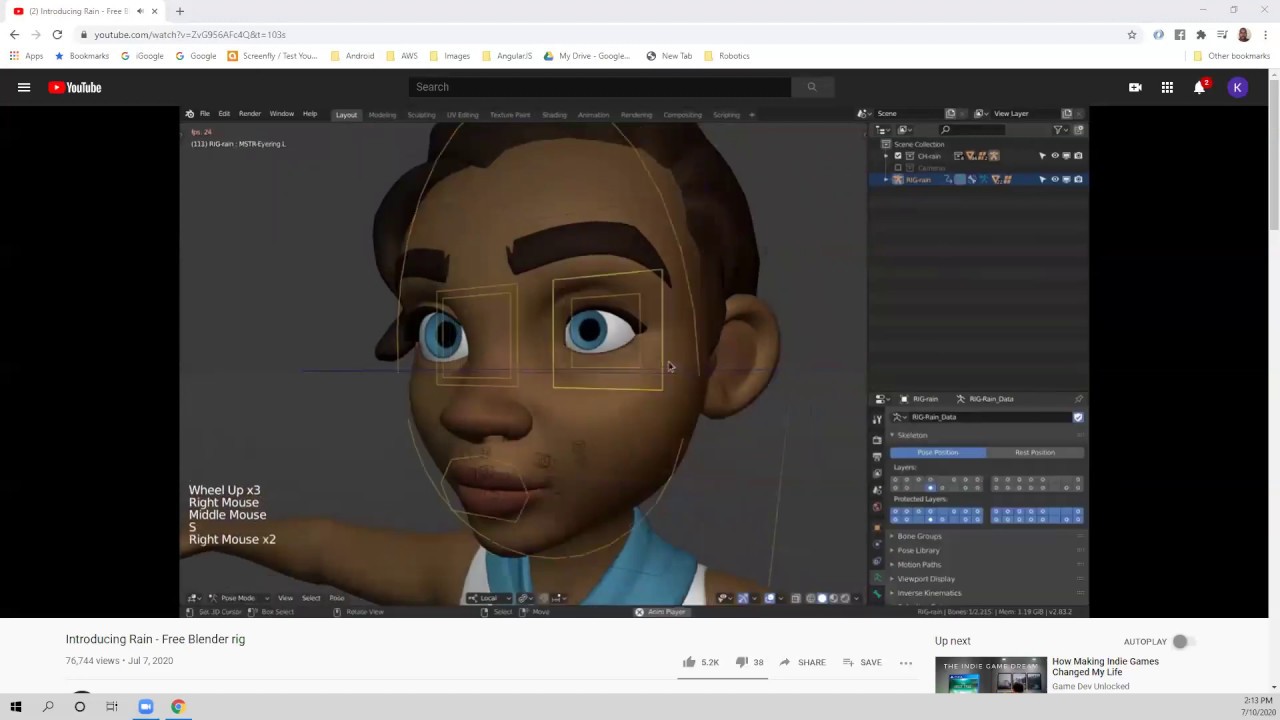Viewport: 1280px width, 720px height.
Task: Select the Pose Position radio button
Action: pyautogui.click(x=938, y=452)
